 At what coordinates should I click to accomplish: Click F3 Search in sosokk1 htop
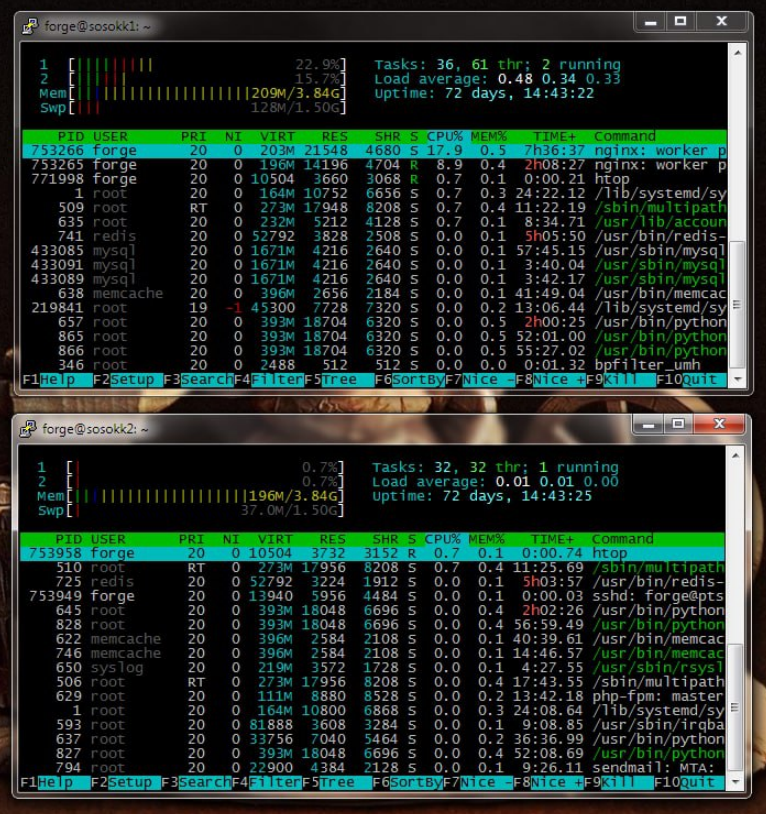[198, 379]
